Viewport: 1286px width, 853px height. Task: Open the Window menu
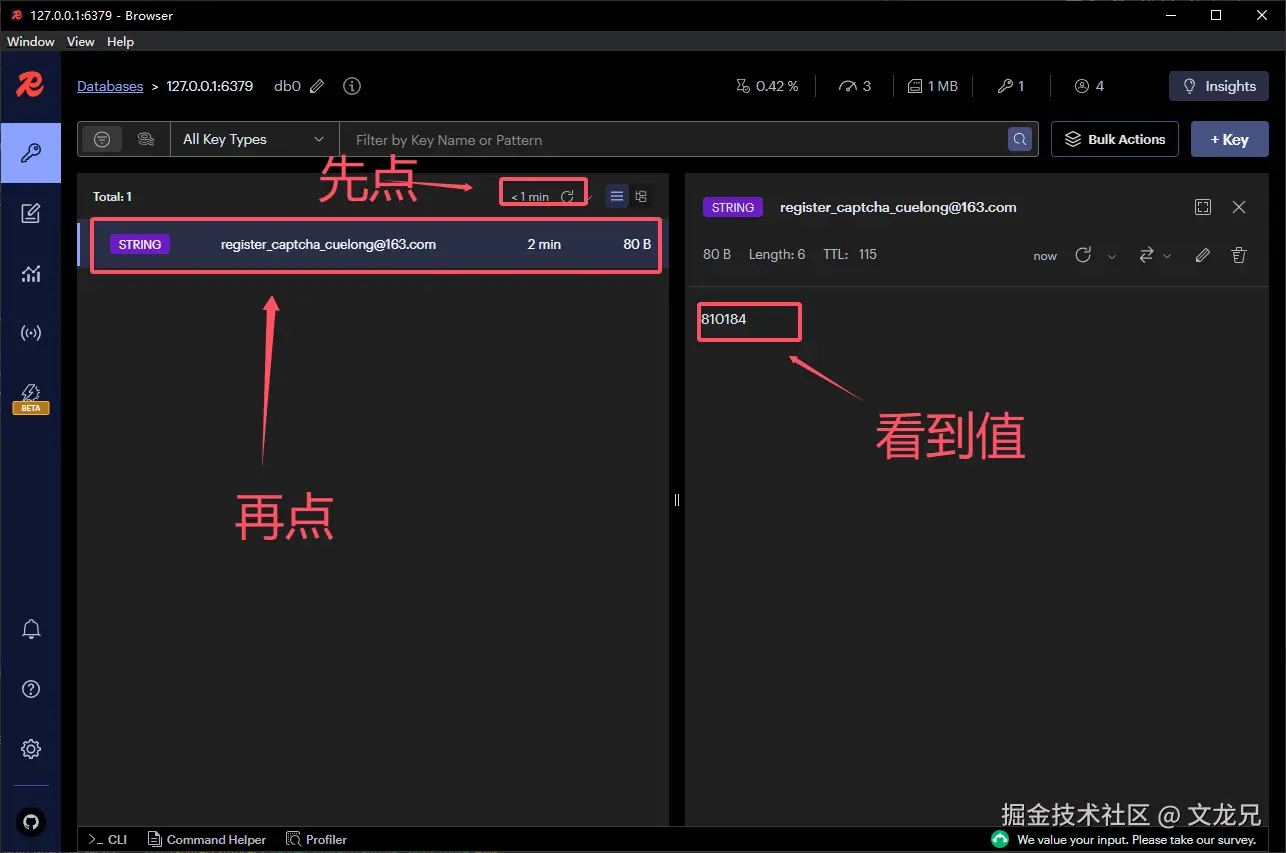coord(30,42)
